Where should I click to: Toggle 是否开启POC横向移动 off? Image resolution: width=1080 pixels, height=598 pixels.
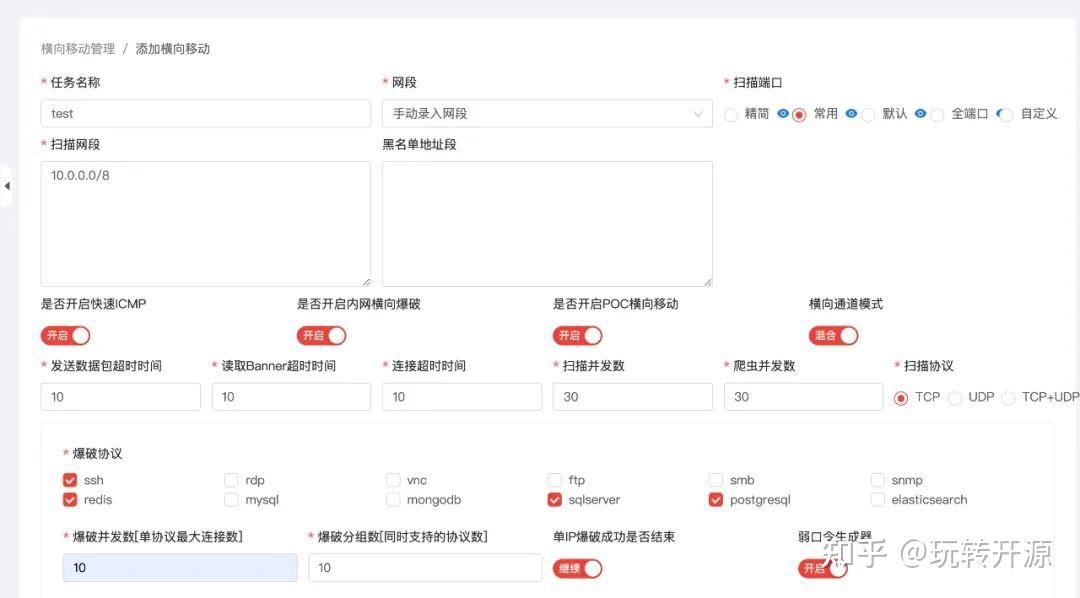577,335
